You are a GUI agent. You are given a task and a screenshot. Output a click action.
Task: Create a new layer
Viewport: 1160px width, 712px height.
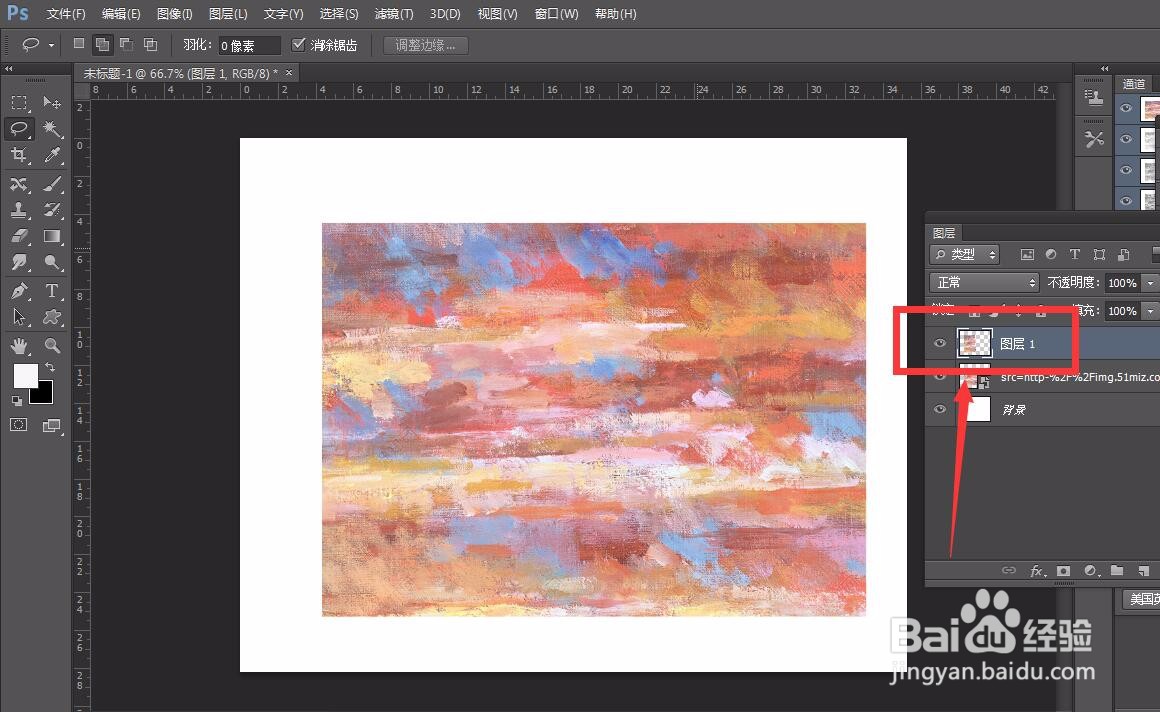(1144, 571)
